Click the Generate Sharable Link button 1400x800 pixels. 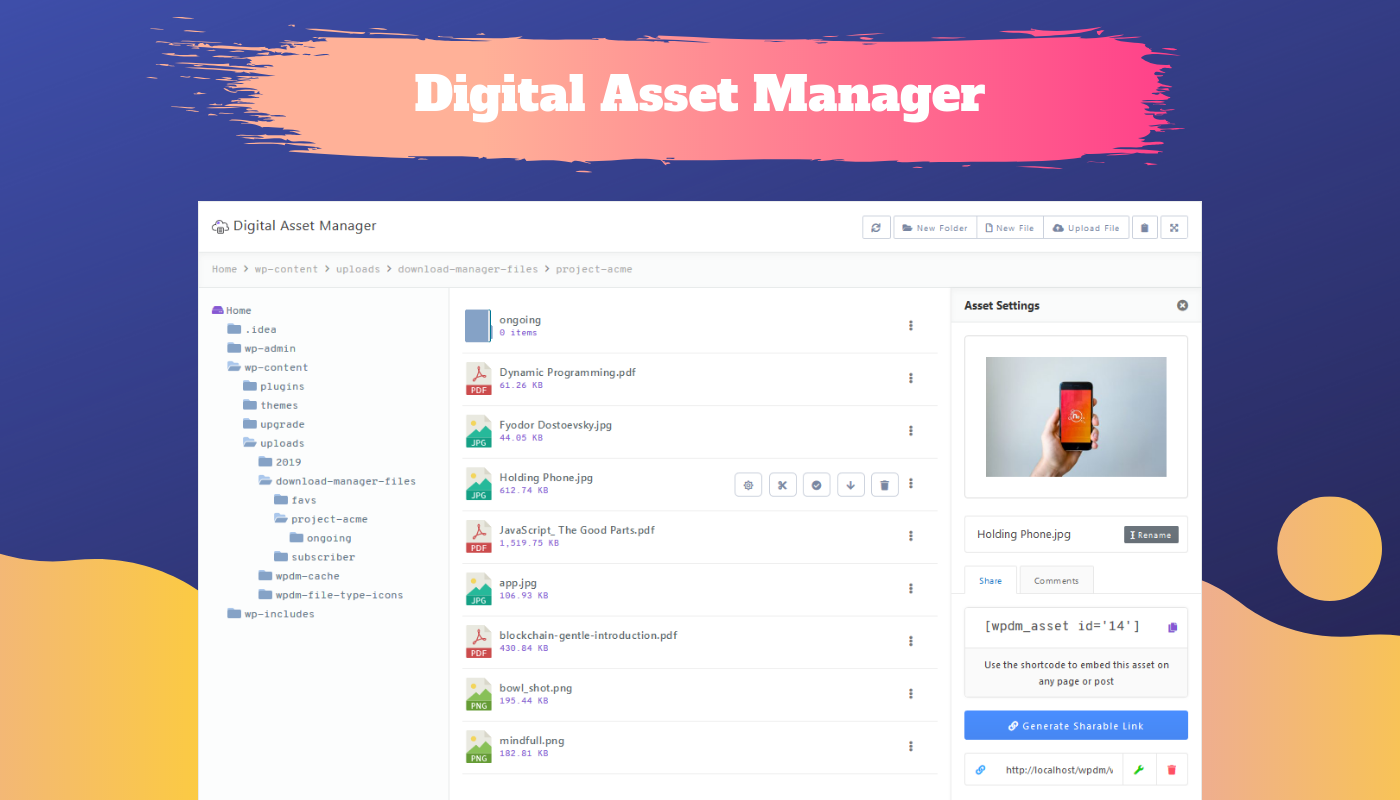click(x=1075, y=724)
